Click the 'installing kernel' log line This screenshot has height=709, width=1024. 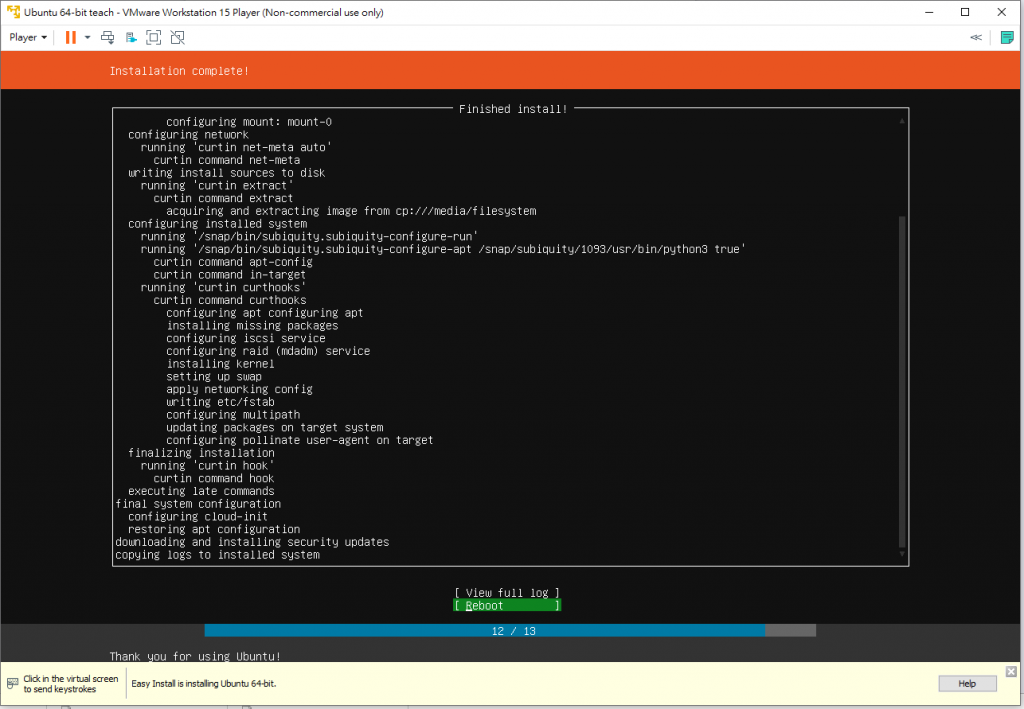click(x=220, y=364)
